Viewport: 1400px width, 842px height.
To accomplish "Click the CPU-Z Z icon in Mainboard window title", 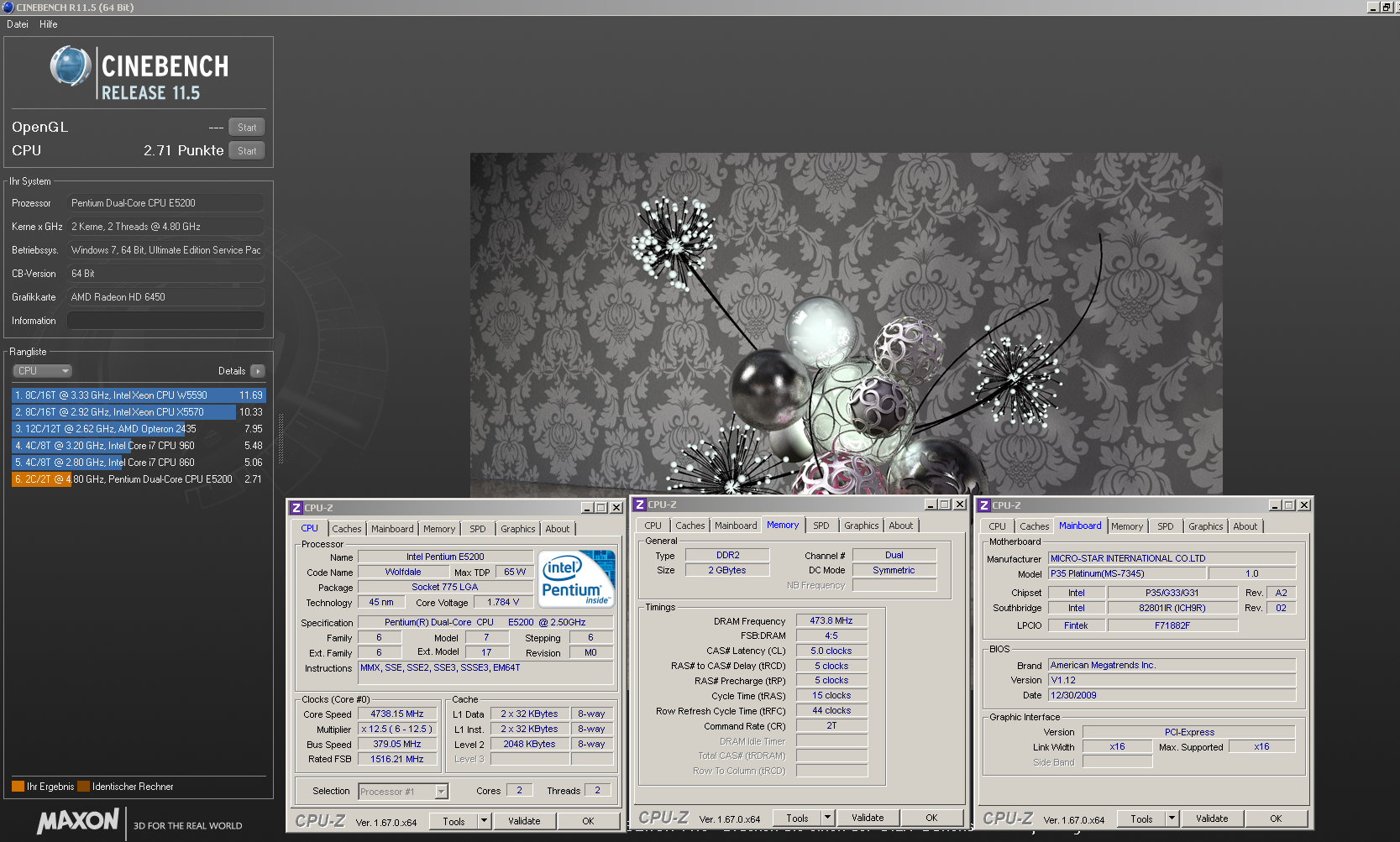I will 984,505.
